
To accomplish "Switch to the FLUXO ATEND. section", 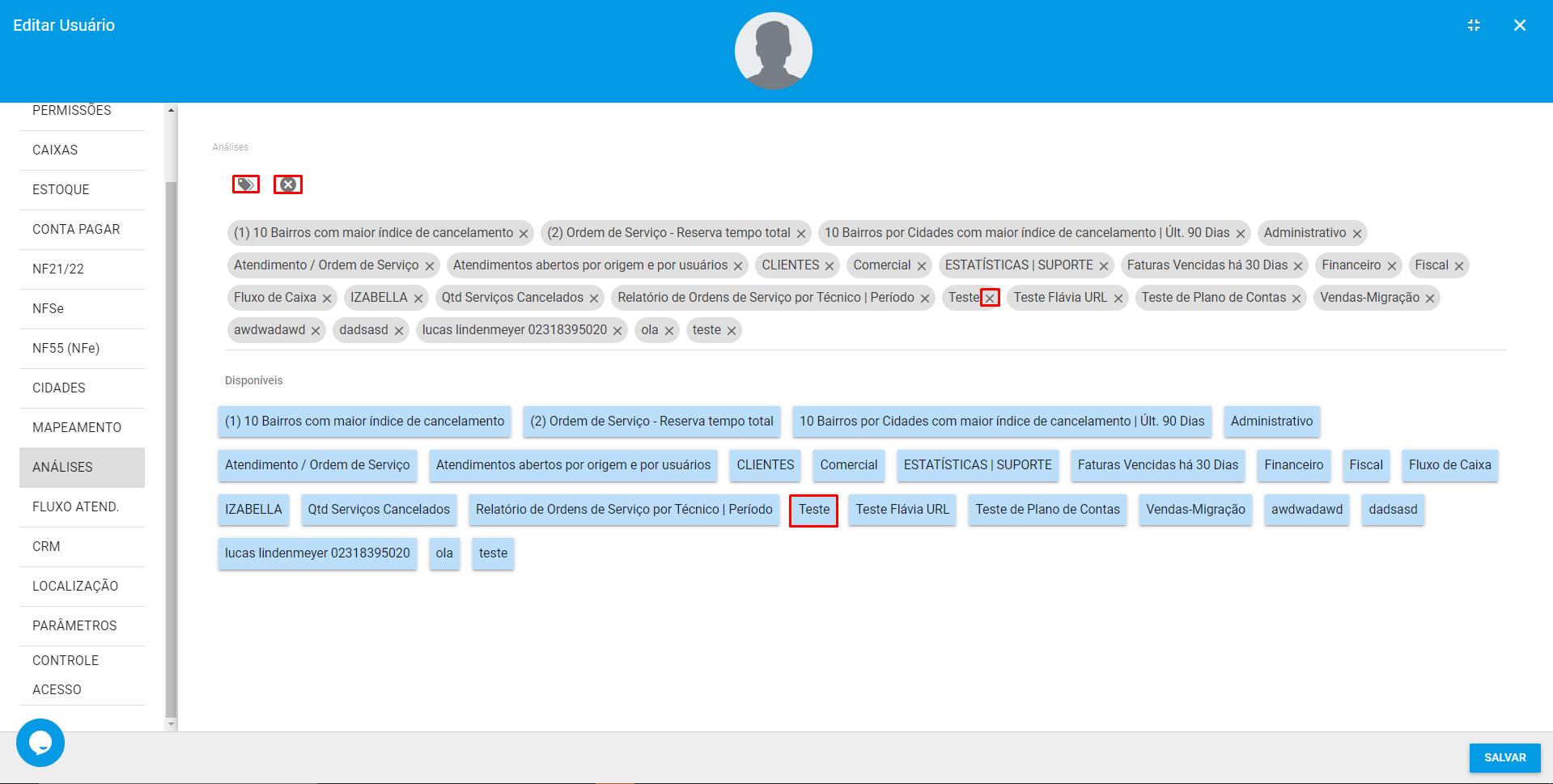I will (x=75, y=506).
